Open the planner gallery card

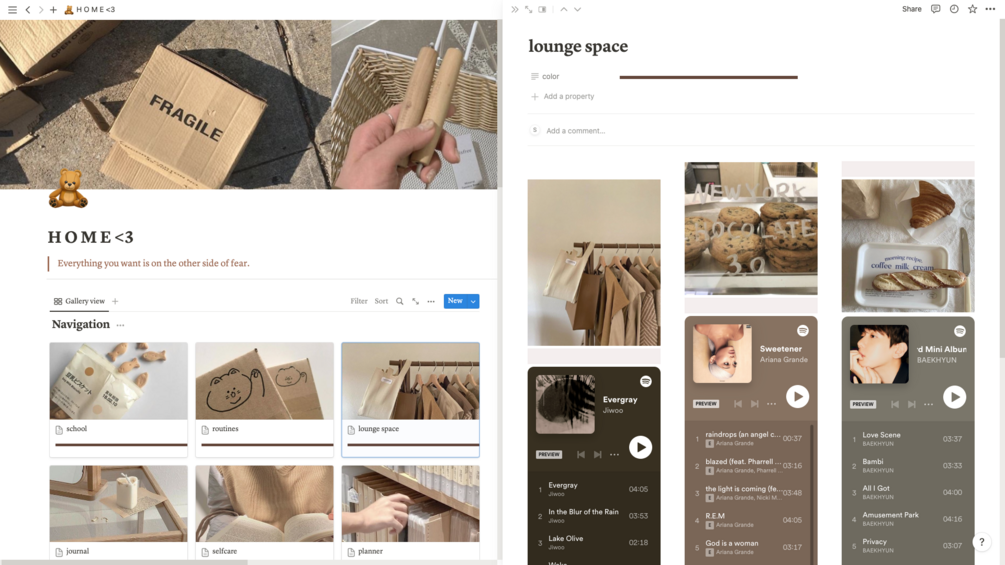pyautogui.click(x=411, y=512)
